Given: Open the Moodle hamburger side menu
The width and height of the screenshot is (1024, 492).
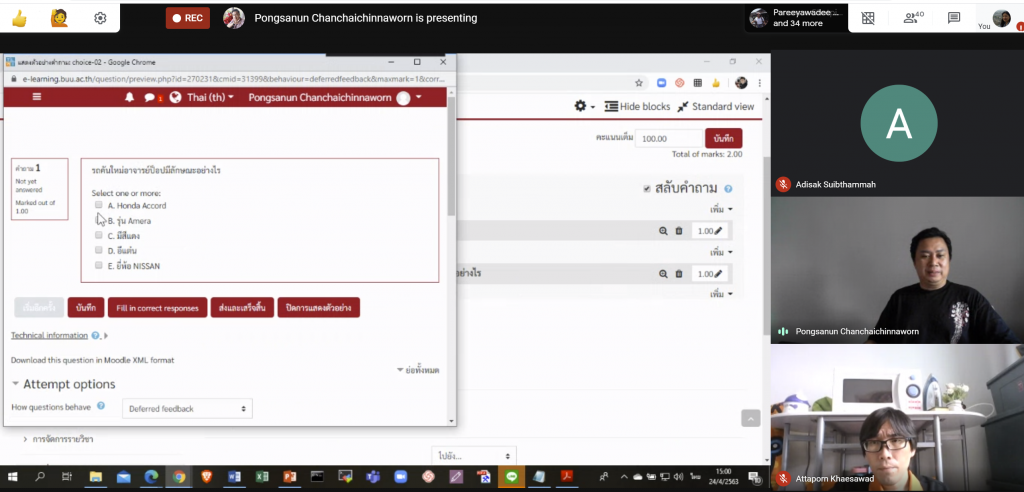Looking at the screenshot, I should pyautogui.click(x=37, y=97).
